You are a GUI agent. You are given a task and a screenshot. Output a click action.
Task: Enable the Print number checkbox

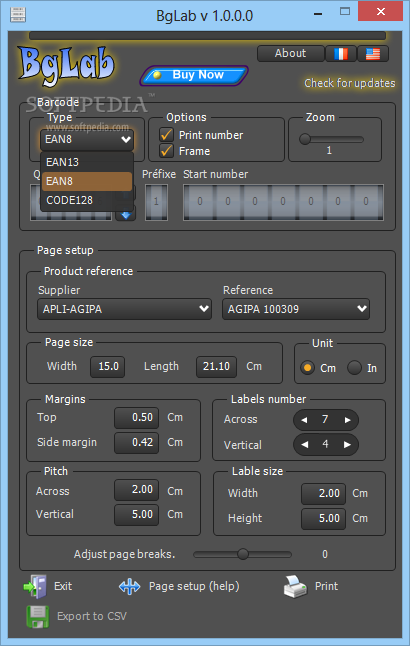click(x=166, y=135)
